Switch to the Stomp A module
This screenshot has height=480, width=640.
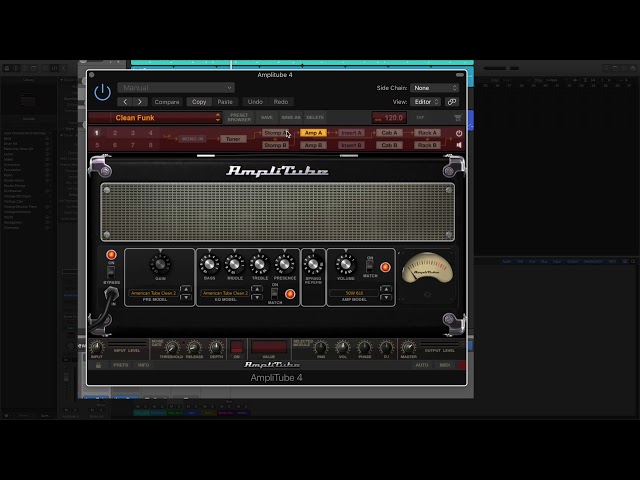[276, 133]
